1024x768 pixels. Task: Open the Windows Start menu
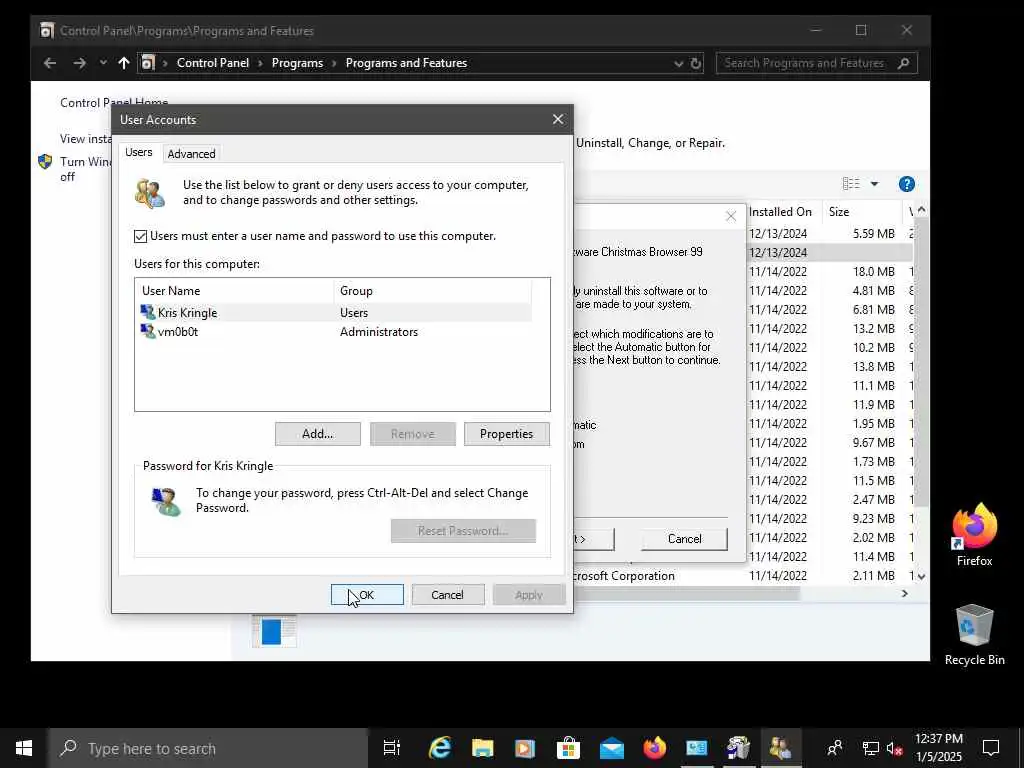(24, 748)
